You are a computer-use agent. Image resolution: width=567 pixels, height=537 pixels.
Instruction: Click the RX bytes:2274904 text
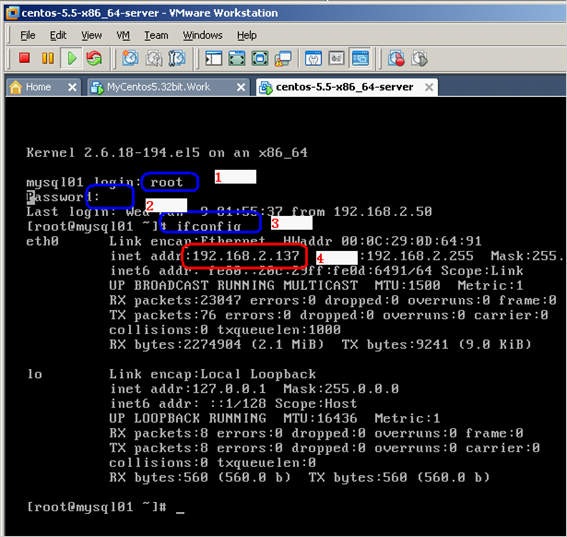(x=175, y=344)
